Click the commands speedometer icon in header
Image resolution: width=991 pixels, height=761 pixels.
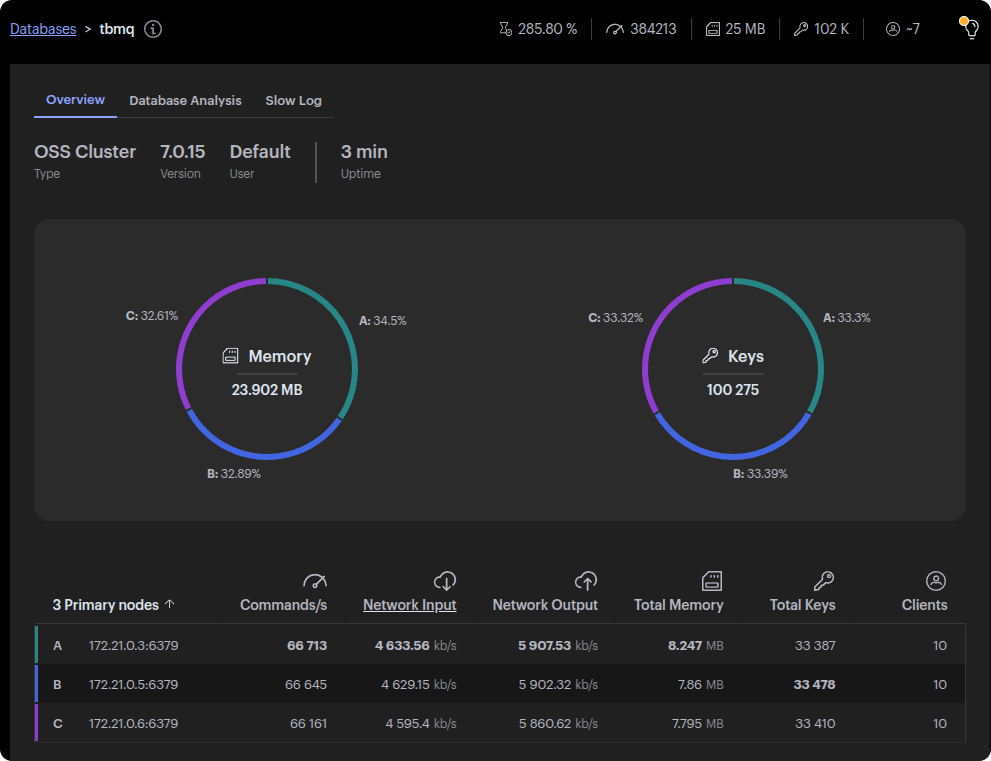pyautogui.click(x=615, y=29)
